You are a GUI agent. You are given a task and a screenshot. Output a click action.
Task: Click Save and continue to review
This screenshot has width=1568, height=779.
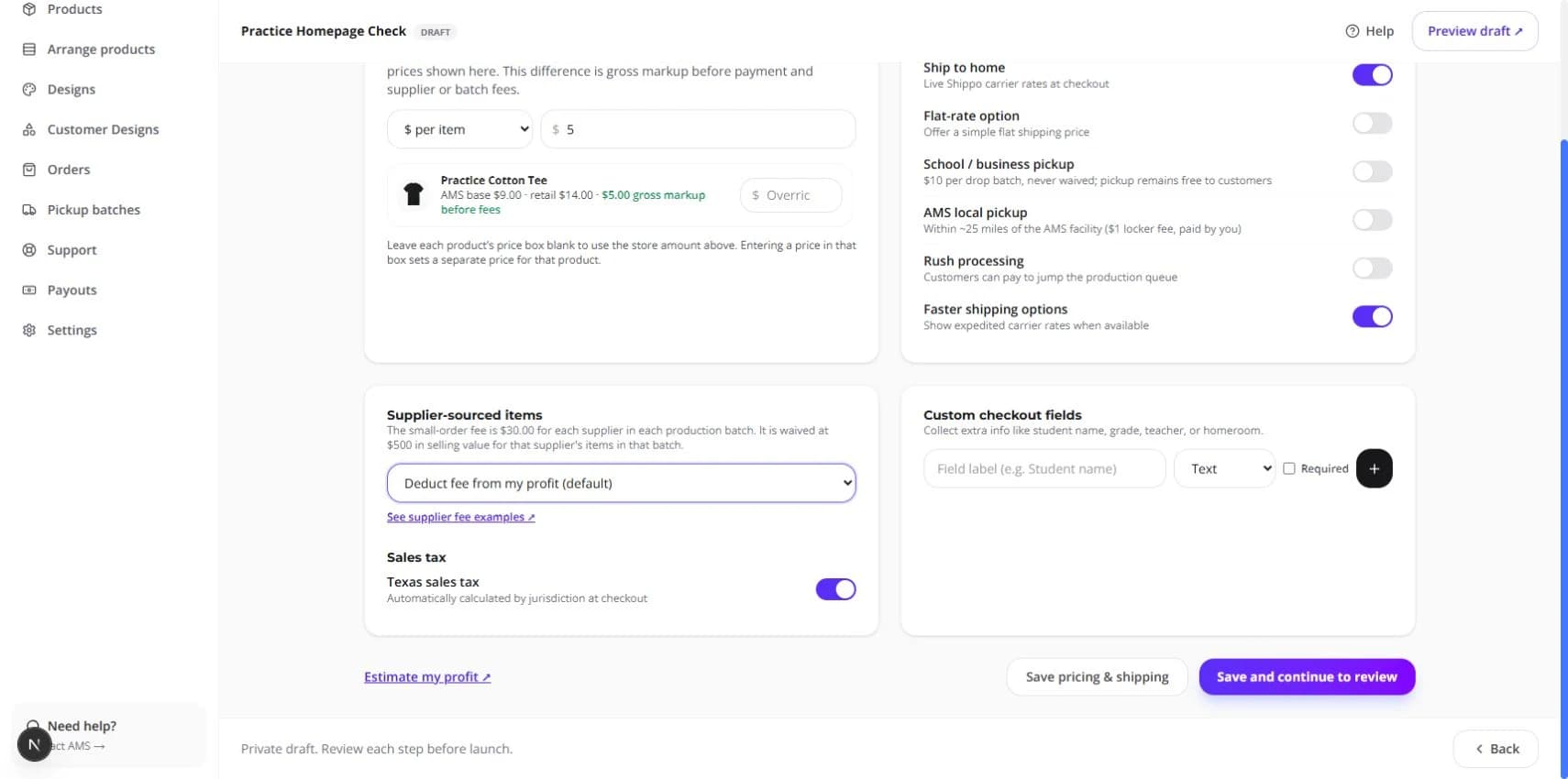pos(1307,676)
